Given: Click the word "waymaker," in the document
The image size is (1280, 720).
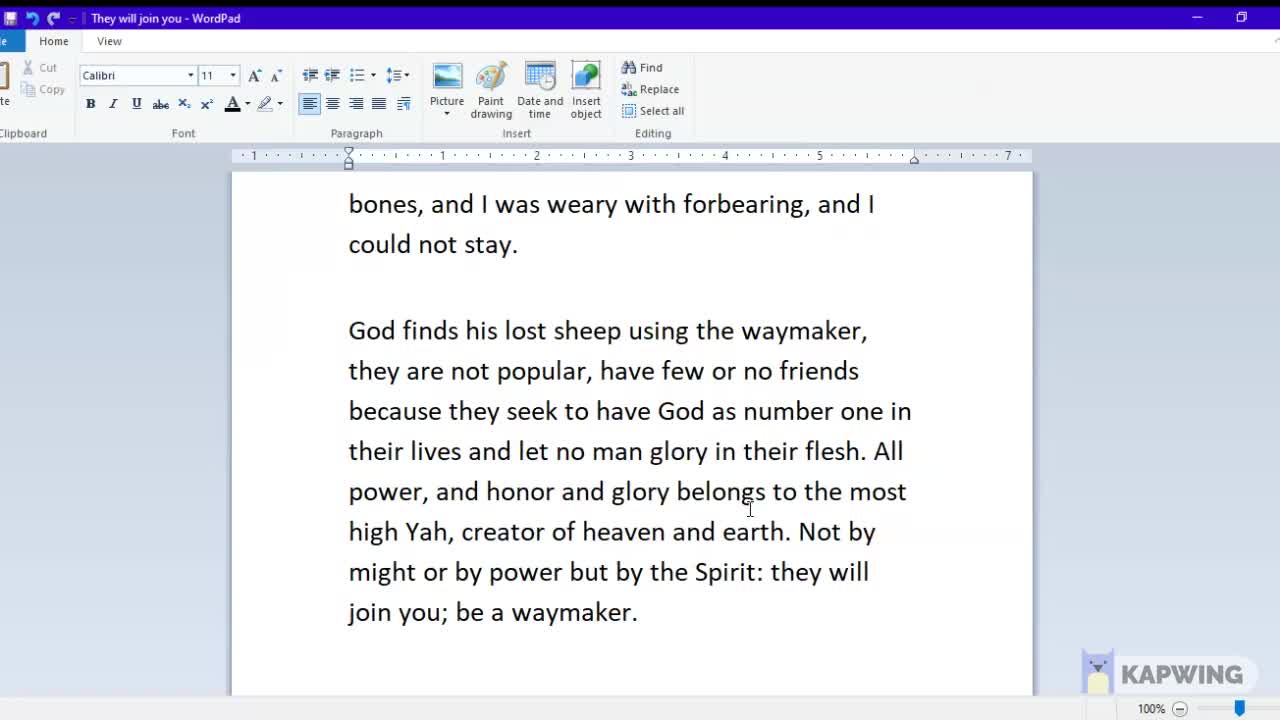Looking at the screenshot, I should [x=804, y=331].
